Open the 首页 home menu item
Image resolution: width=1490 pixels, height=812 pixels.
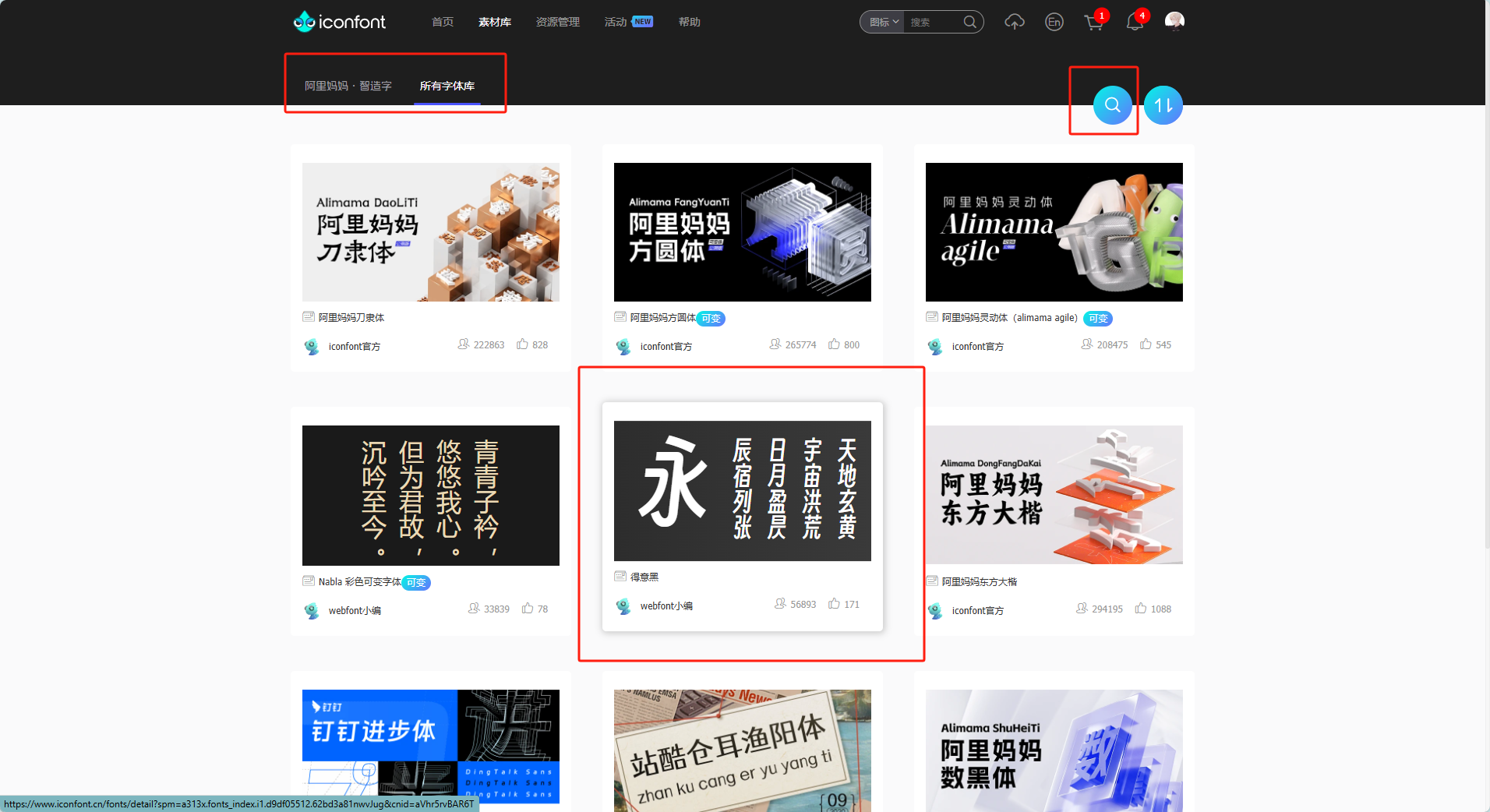click(x=443, y=22)
